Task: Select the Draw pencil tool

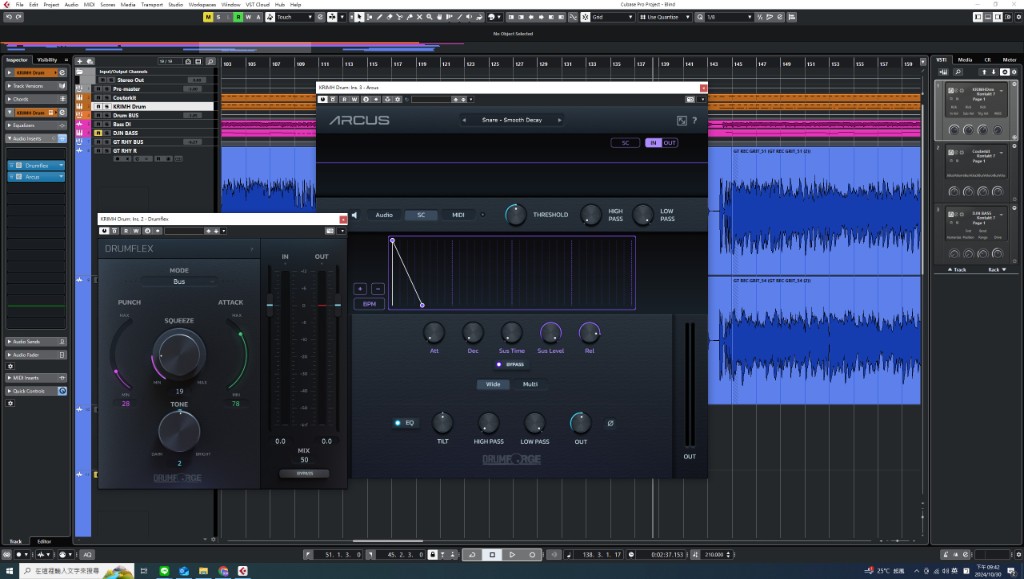Action: (379, 17)
